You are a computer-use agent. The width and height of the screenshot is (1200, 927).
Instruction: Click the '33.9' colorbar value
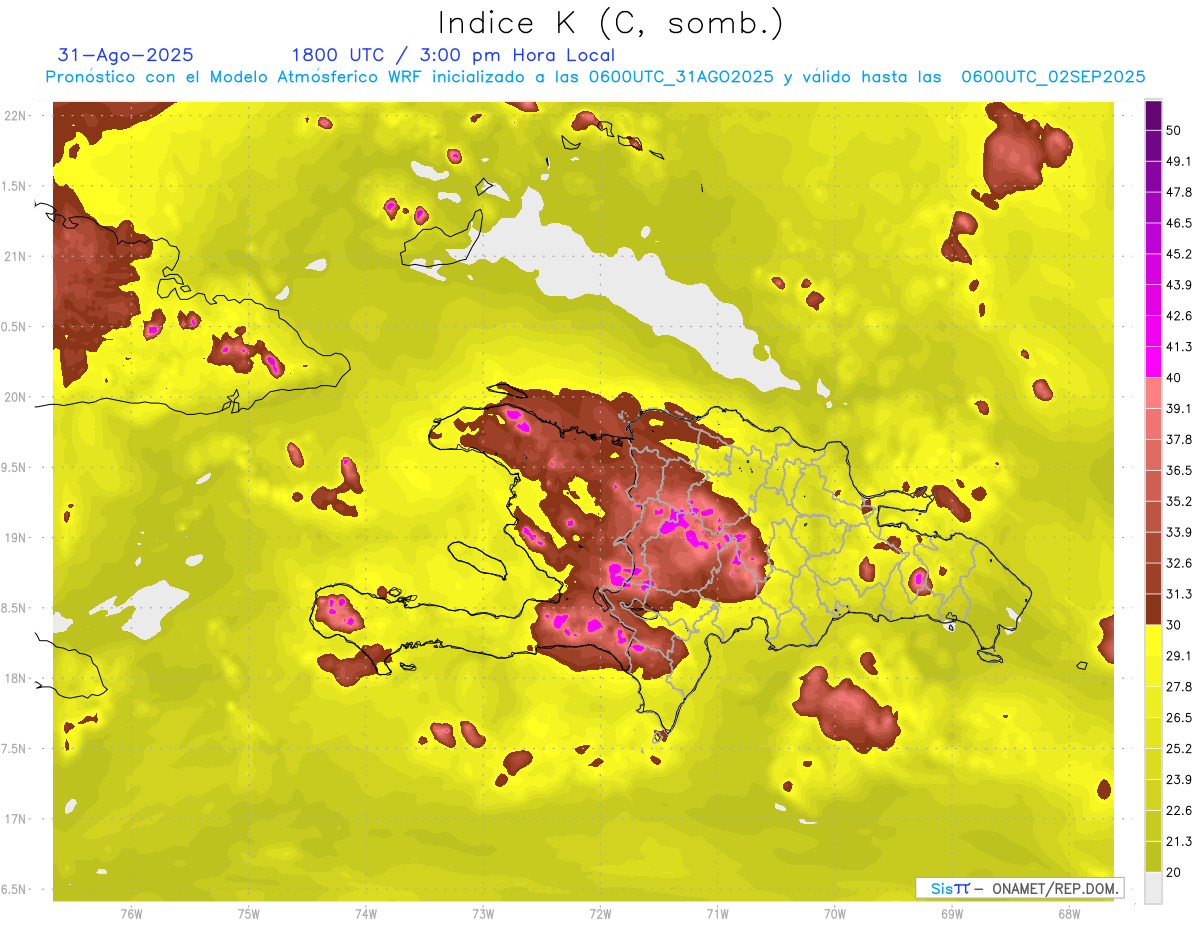click(x=1178, y=532)
